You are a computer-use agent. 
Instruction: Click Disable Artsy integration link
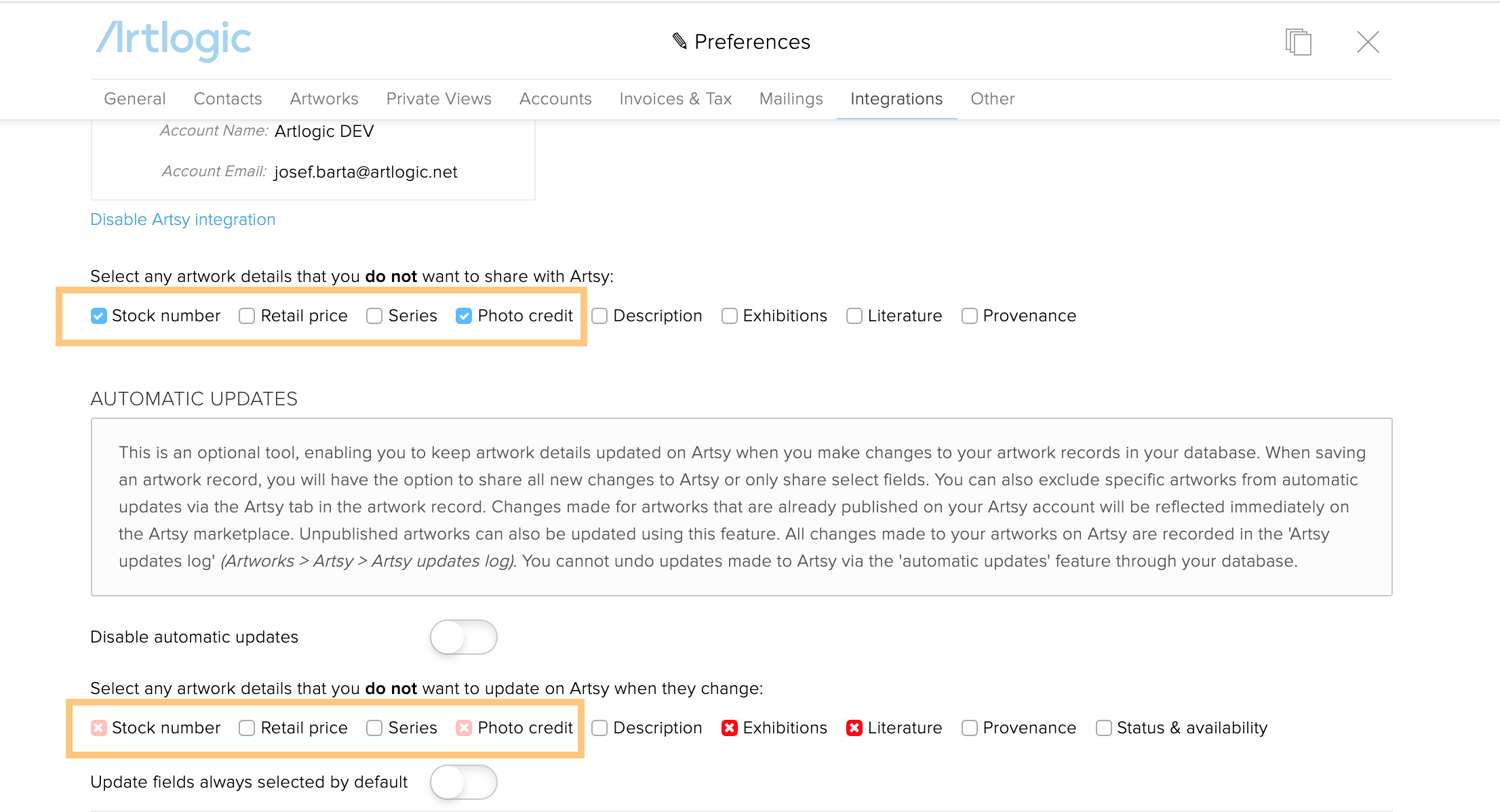point(183,220)
